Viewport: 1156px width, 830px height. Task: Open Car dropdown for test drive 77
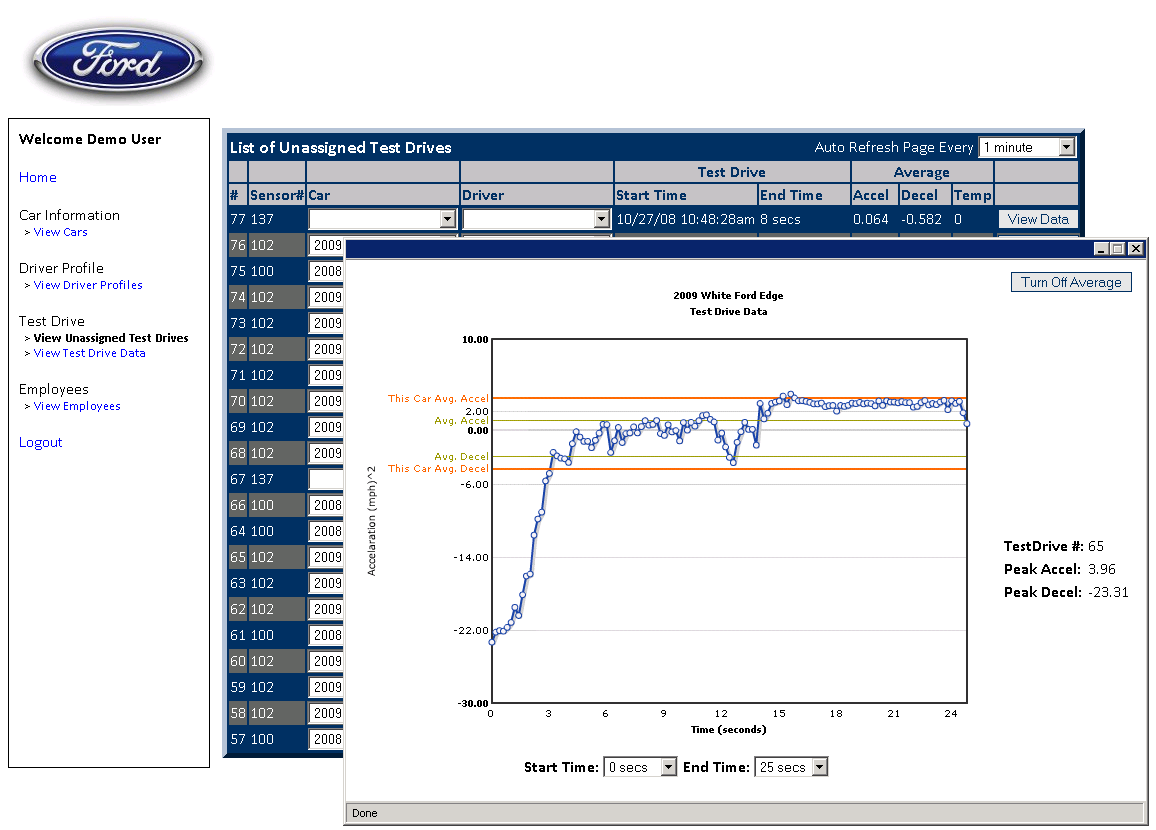click(382, 219)
